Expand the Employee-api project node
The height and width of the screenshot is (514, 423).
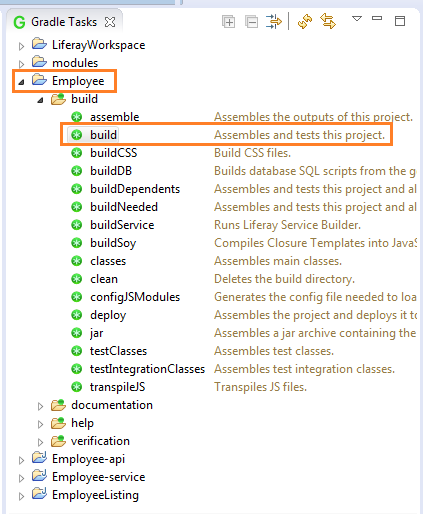(x=21, y=460)
